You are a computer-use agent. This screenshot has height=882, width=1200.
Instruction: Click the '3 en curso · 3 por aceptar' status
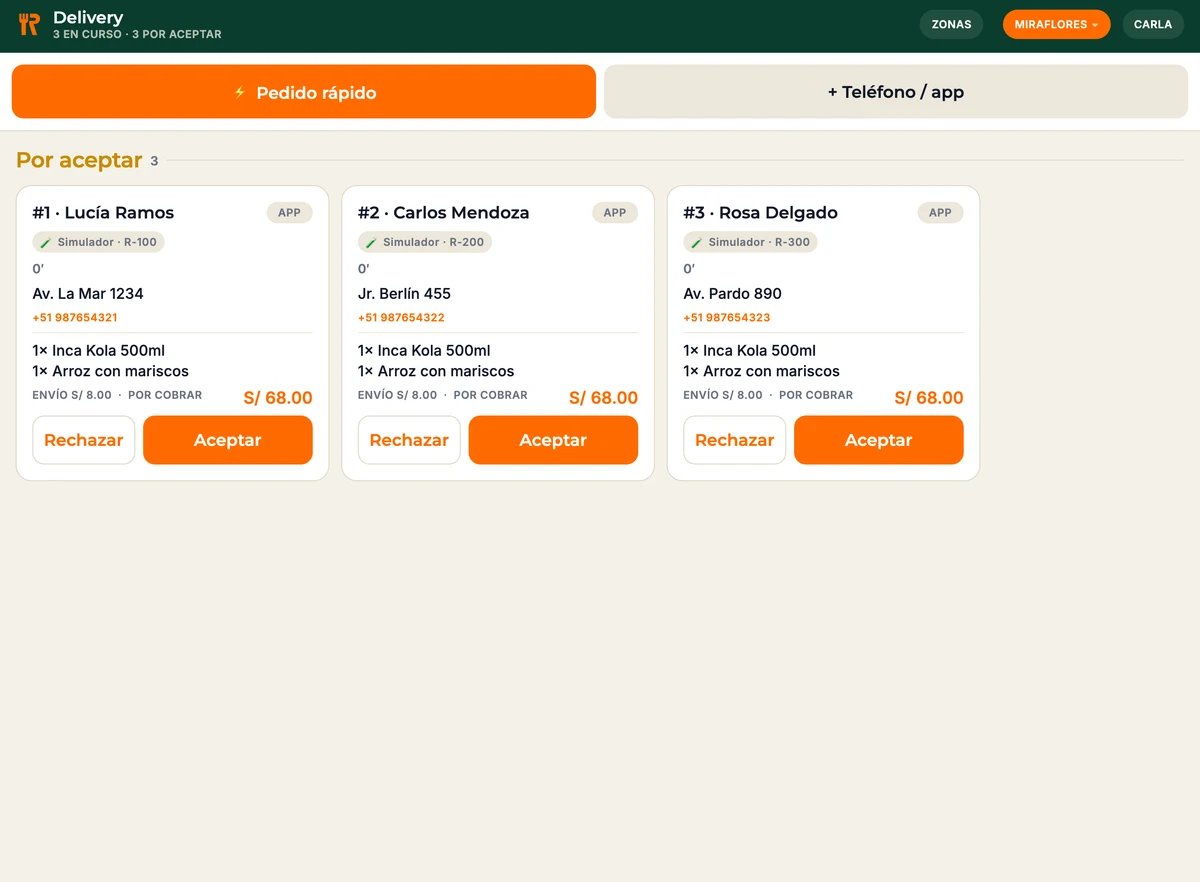[x=137, y=35]
